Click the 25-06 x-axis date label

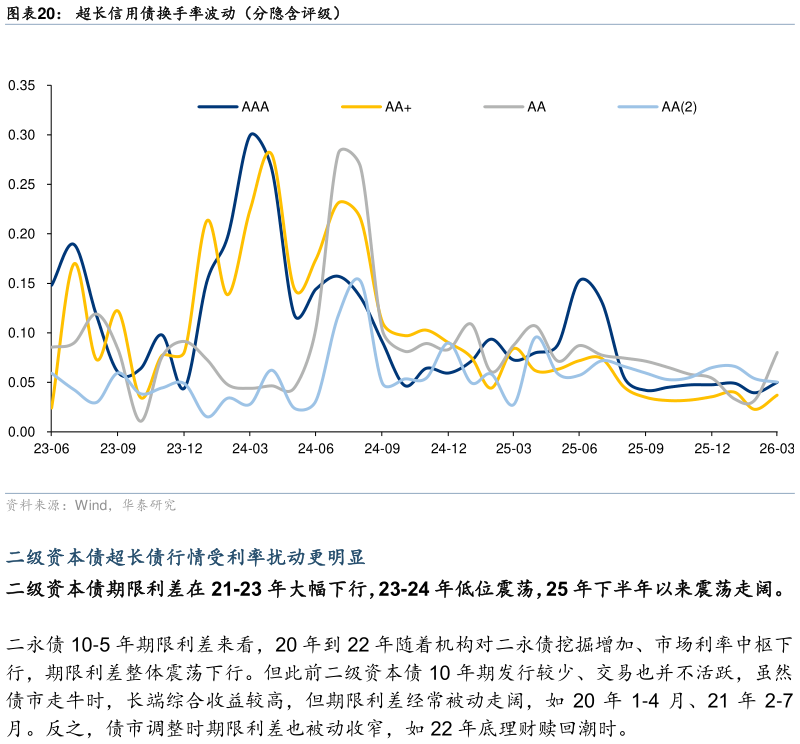tap(579, 450)
